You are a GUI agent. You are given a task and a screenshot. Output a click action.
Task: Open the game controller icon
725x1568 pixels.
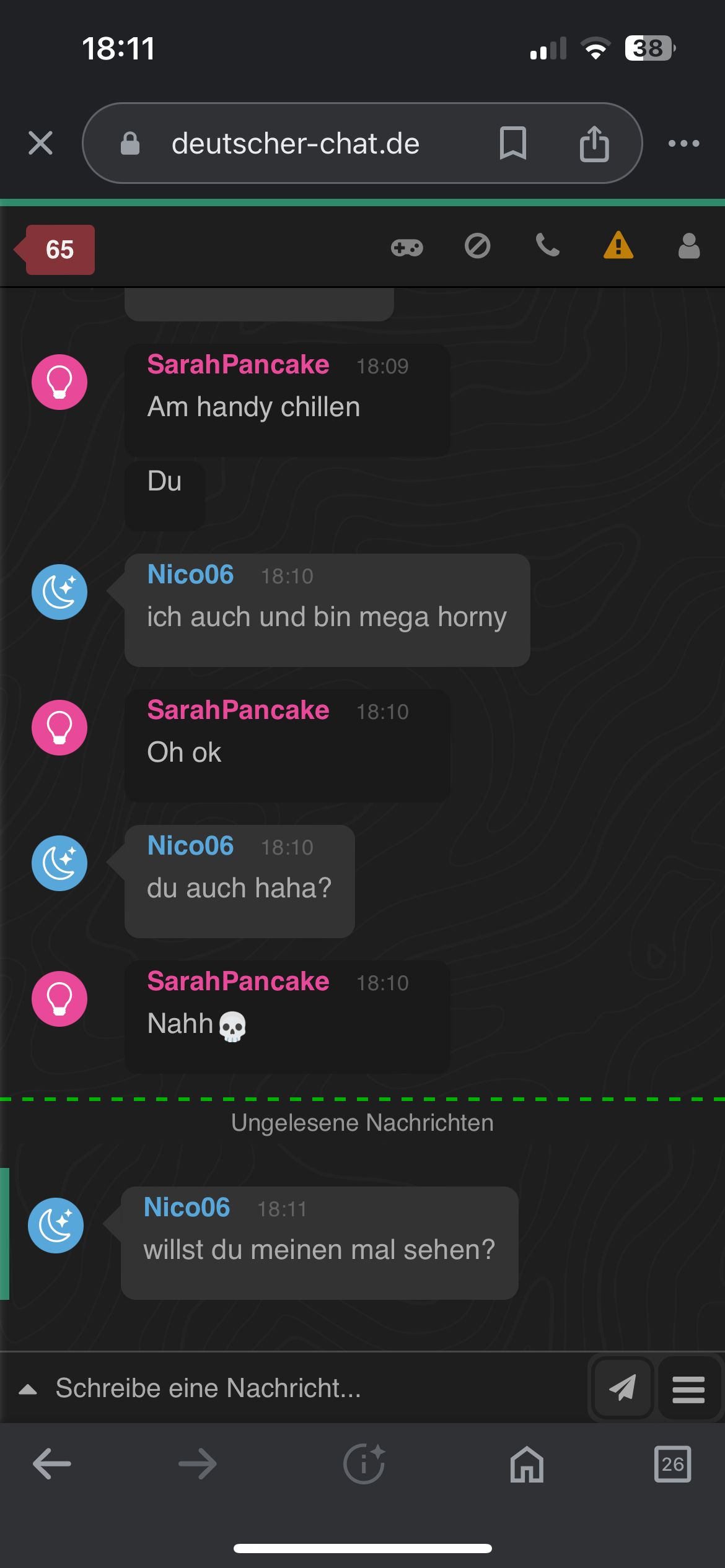(406, 248)
